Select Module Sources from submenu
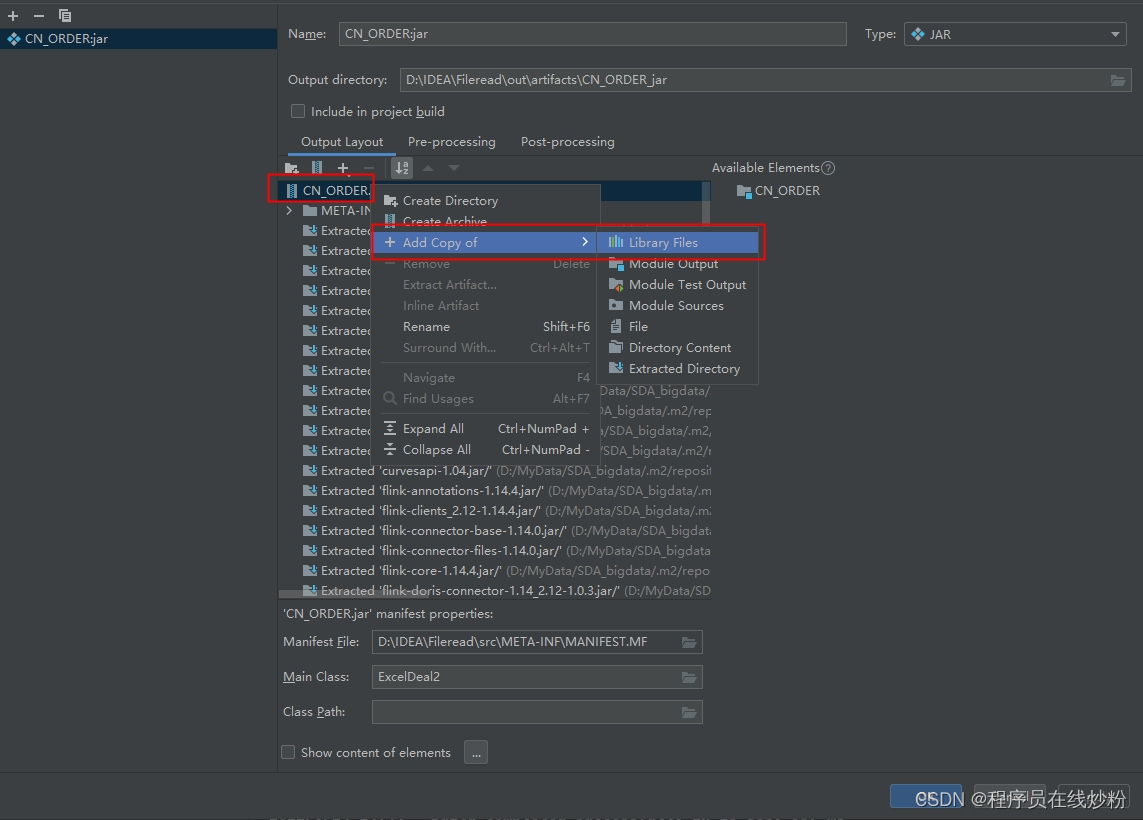 coord(677,306)
